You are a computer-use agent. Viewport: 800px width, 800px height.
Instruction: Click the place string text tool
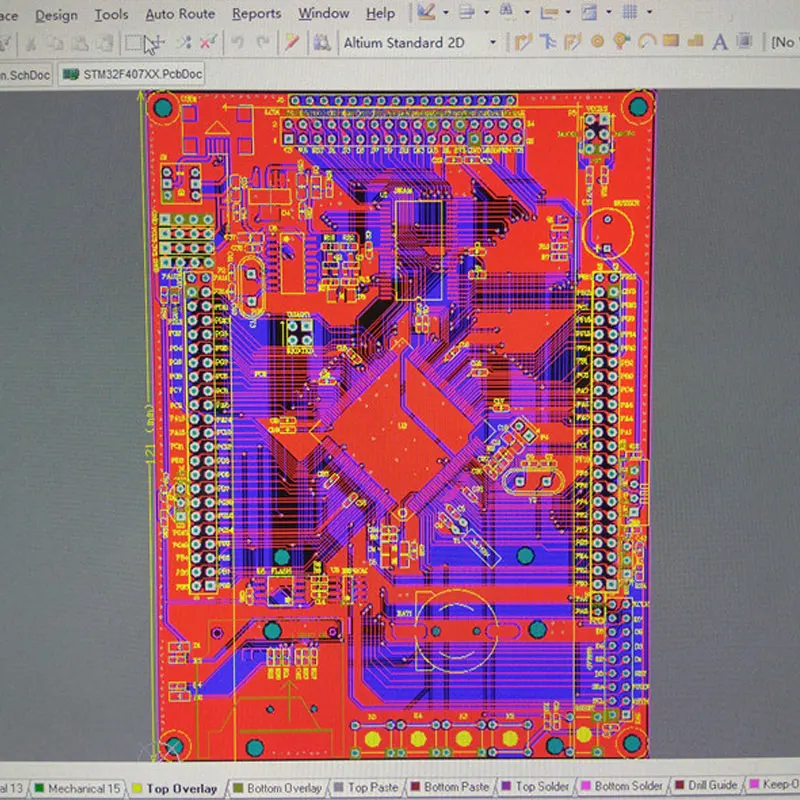(719, 42)
